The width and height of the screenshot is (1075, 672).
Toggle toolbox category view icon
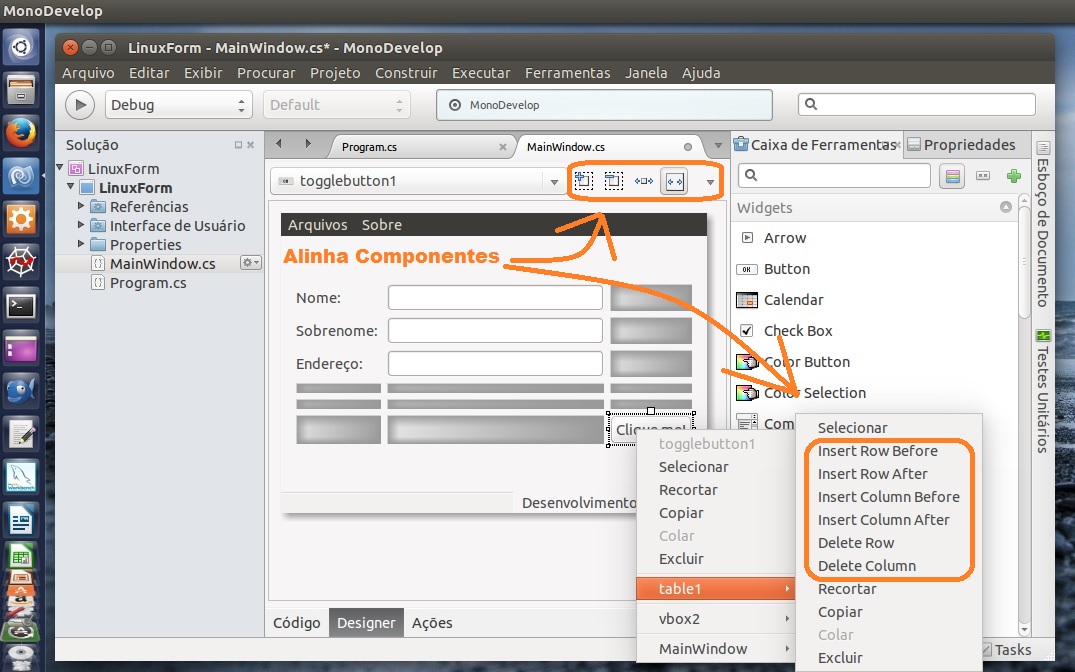(x=953, y=176)
